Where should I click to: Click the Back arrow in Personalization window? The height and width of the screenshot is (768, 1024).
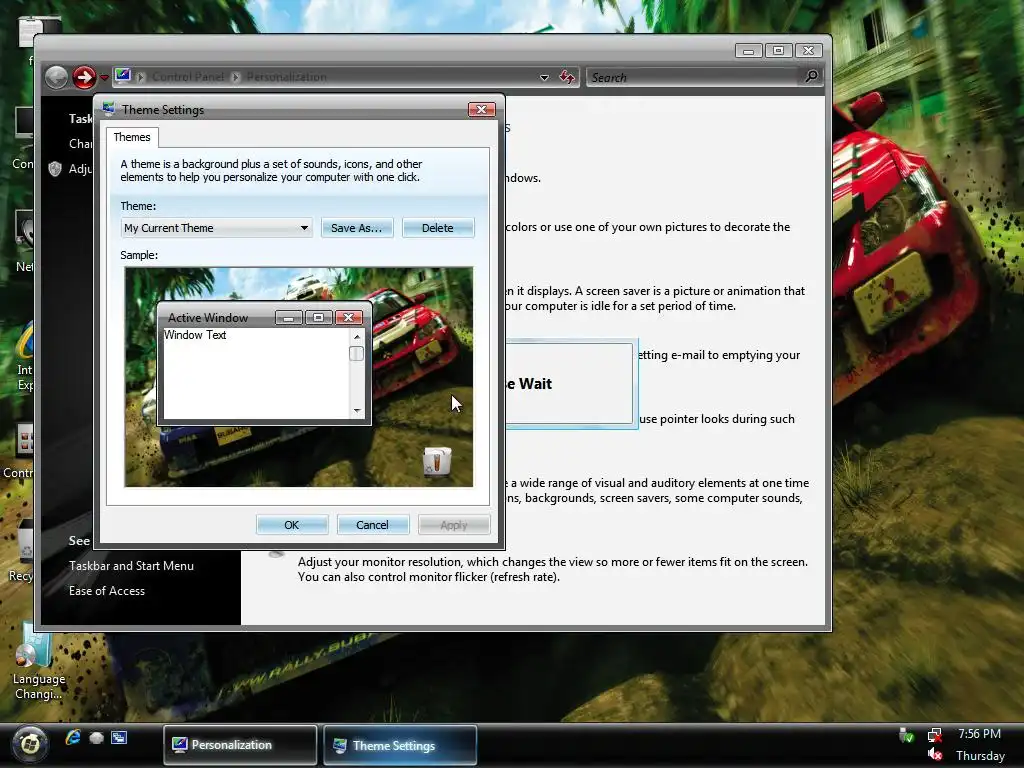pyautogui.click(x=56, y=78)
